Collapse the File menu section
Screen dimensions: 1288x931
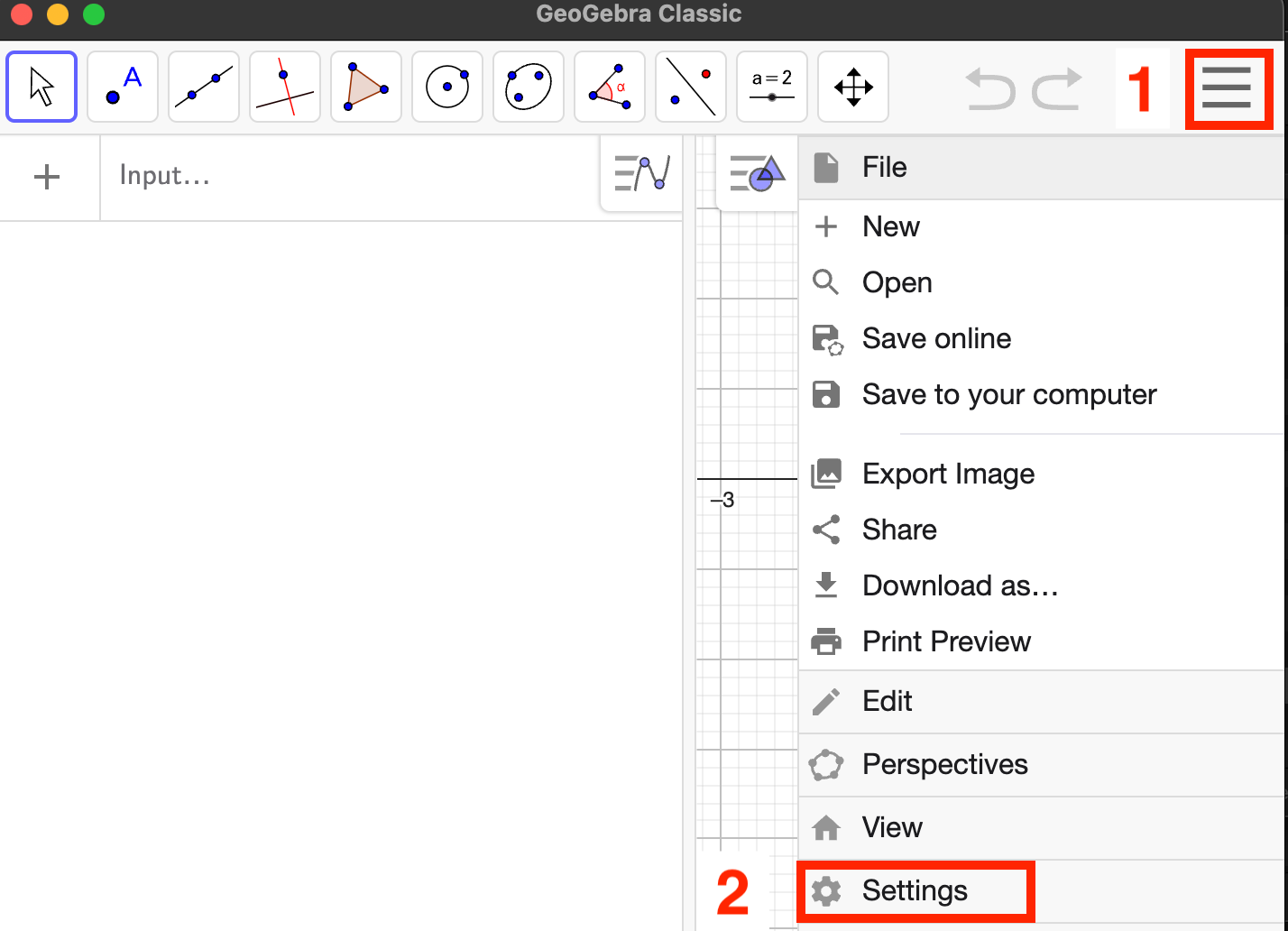tap(1042, 168)
